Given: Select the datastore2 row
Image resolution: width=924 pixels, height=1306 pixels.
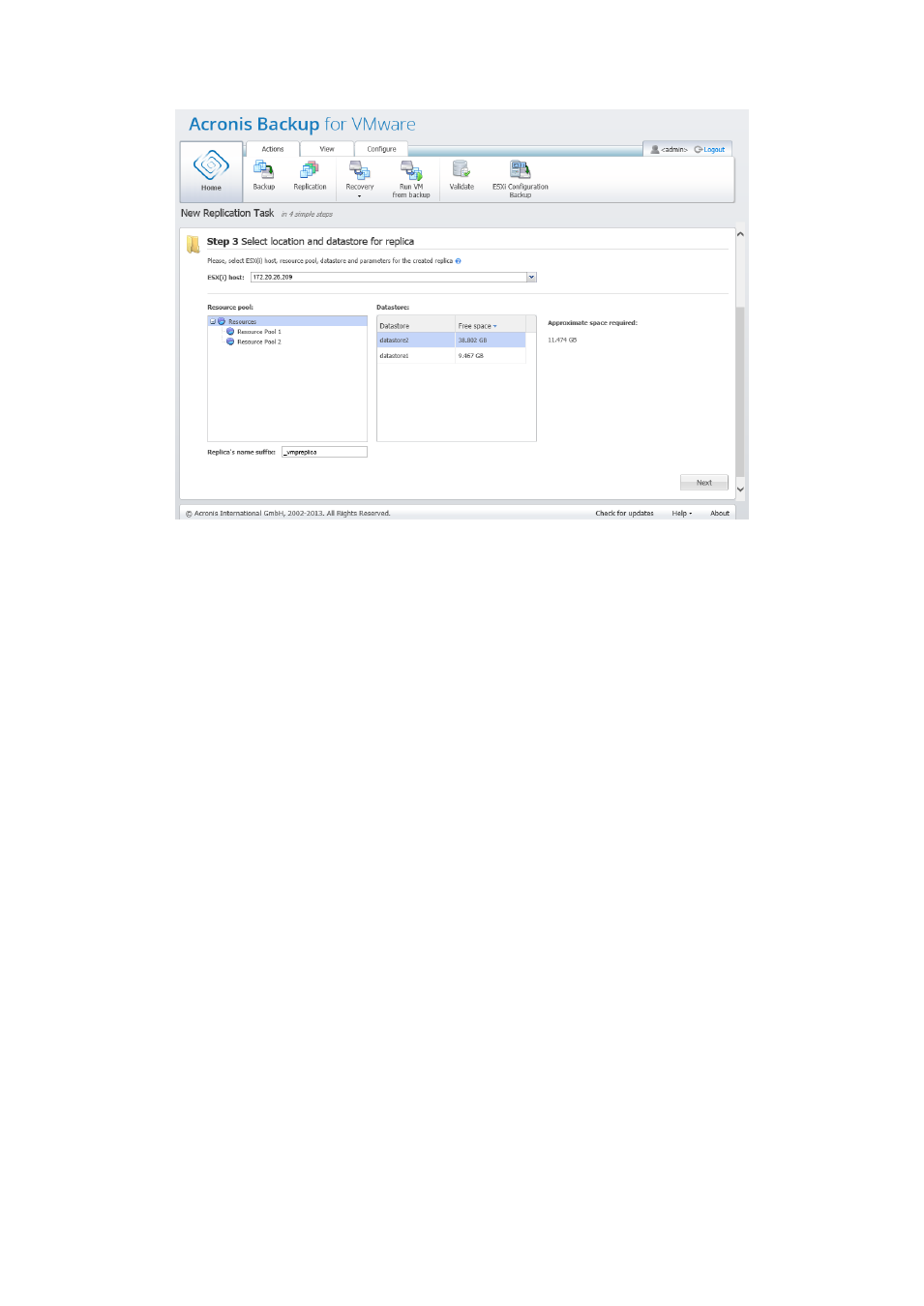Looking at the screenshot, I should (451, 341).
